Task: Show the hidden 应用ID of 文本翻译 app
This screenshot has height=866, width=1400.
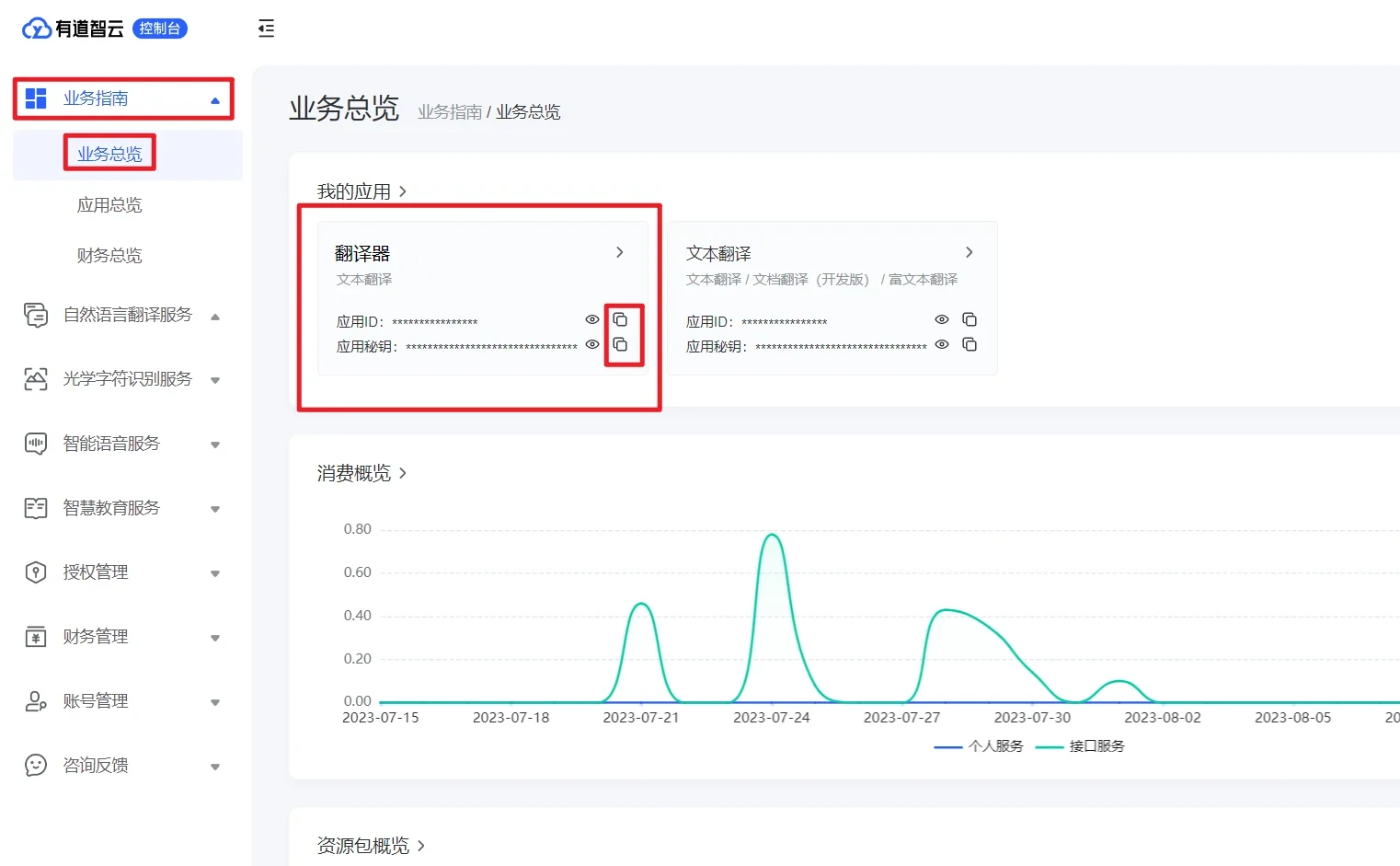Action: [x=941, y=319]
